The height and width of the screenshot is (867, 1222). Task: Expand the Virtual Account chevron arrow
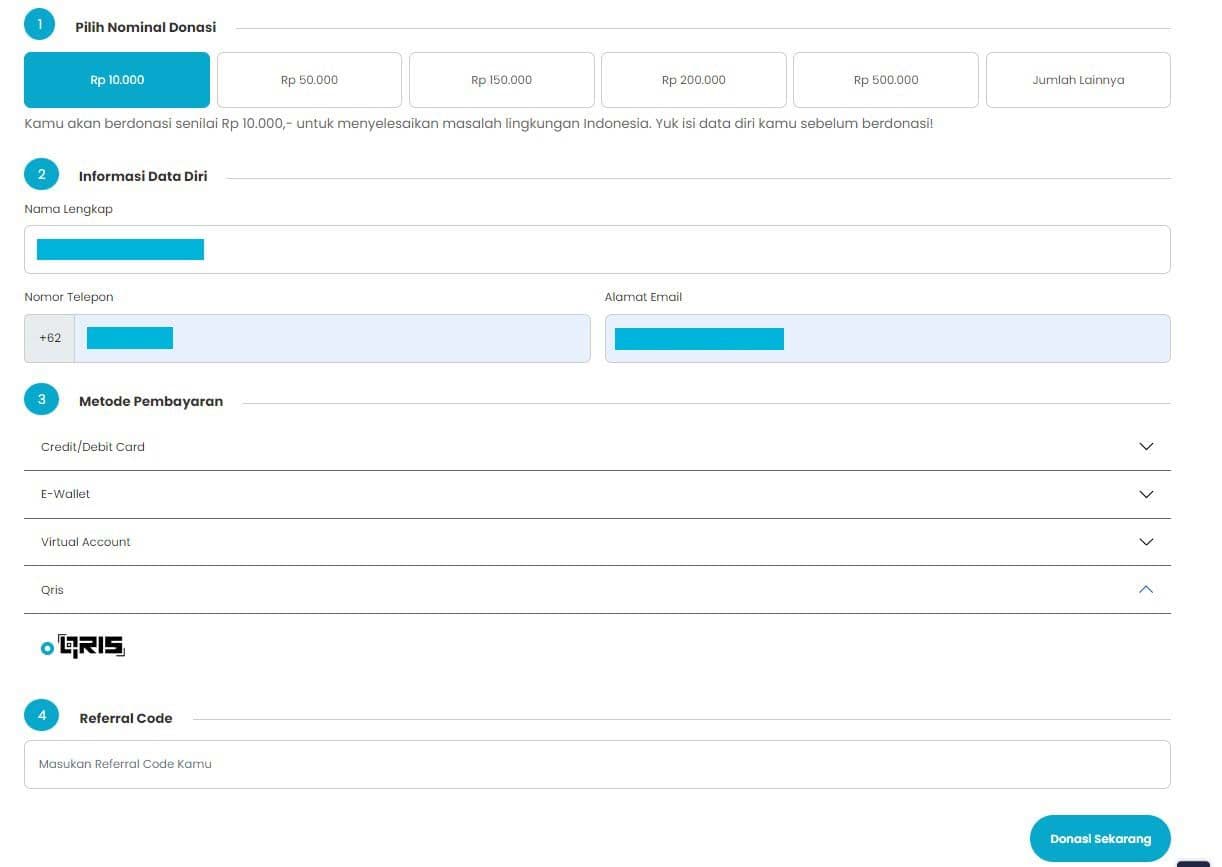point(1146,542)
